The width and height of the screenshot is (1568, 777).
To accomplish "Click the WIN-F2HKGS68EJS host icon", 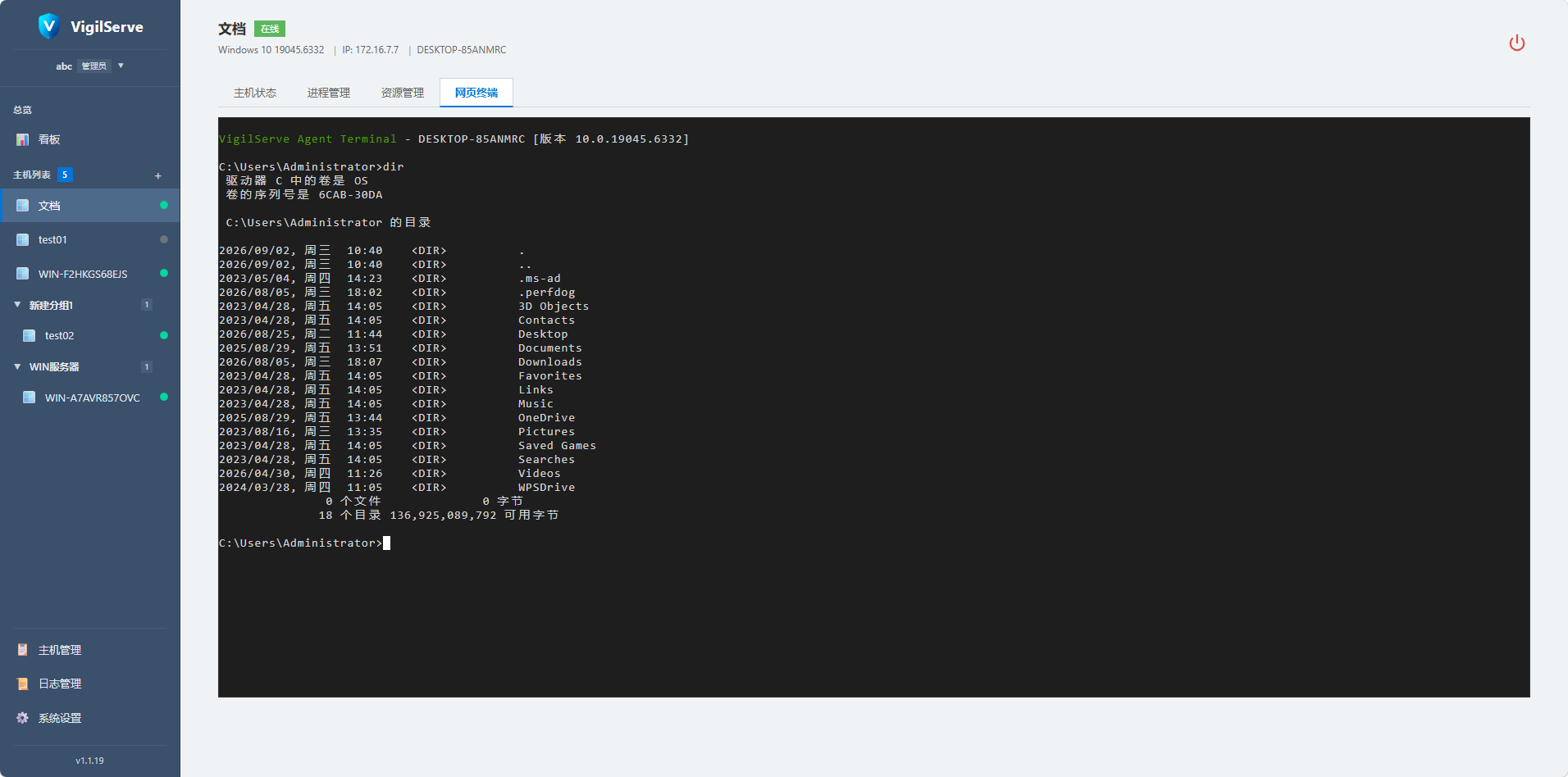I will [x=23, y=274].
